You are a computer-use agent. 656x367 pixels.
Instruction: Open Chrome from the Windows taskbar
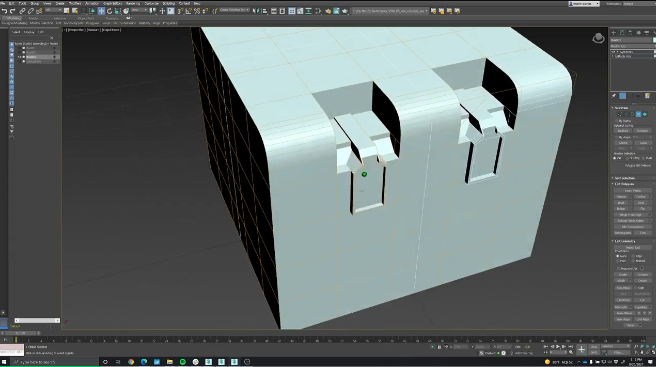[131, 362]
